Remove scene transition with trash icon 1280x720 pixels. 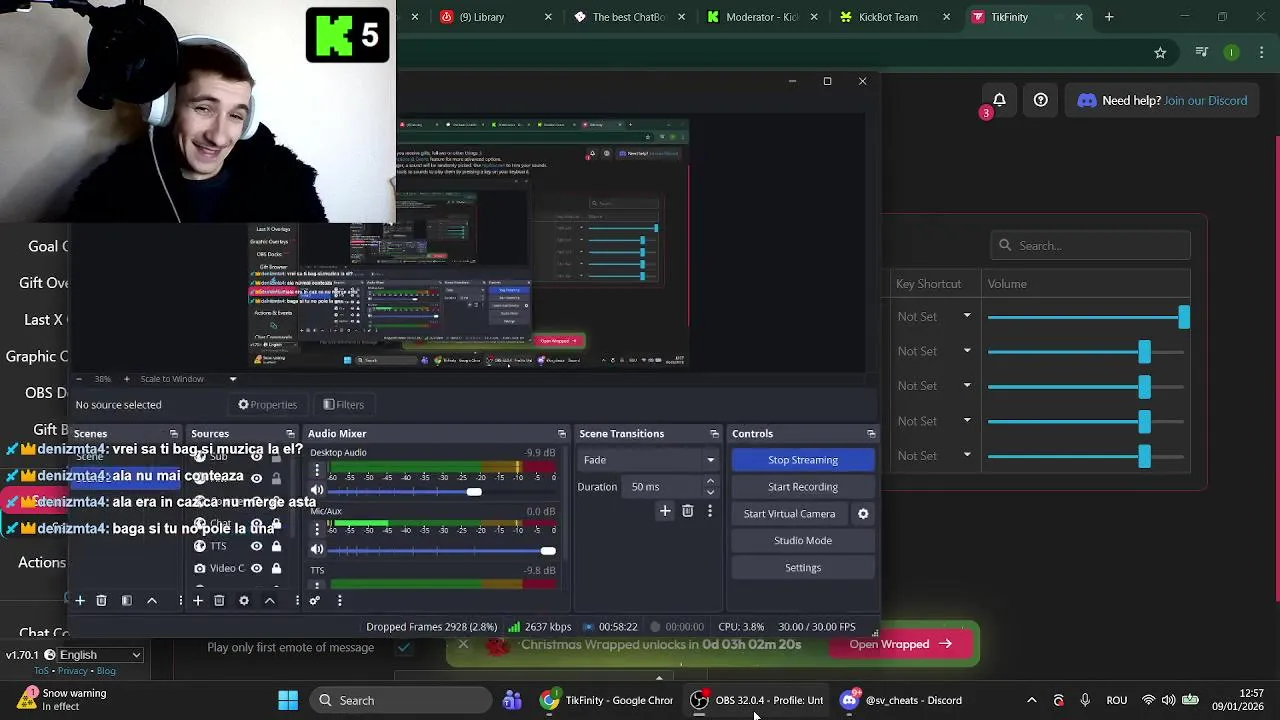click(x=687, y=511)
